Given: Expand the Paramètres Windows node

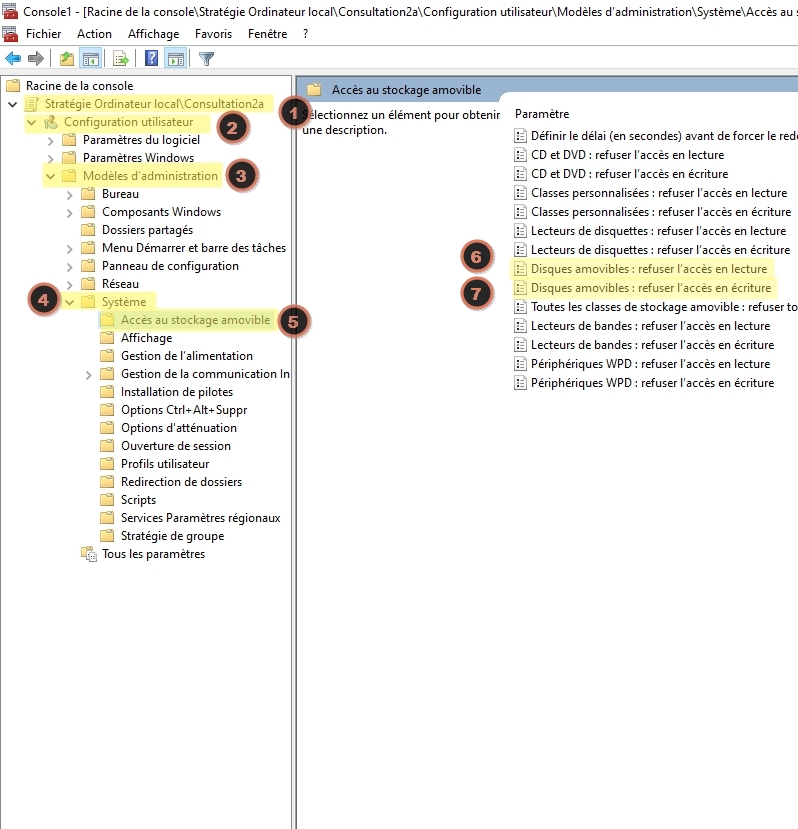Looking at the screenshot, I should coord(51,158).
